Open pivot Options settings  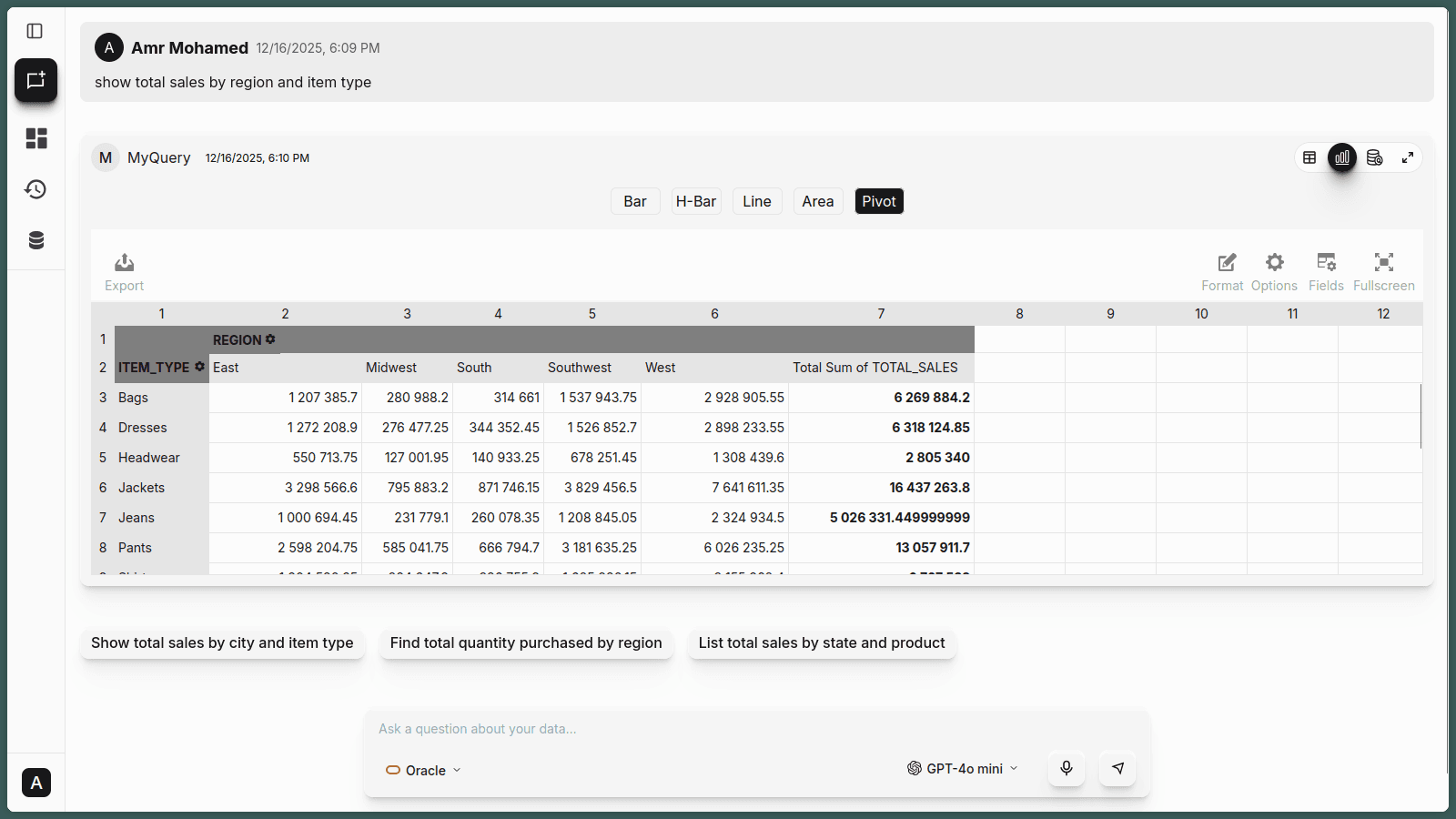1274,270
